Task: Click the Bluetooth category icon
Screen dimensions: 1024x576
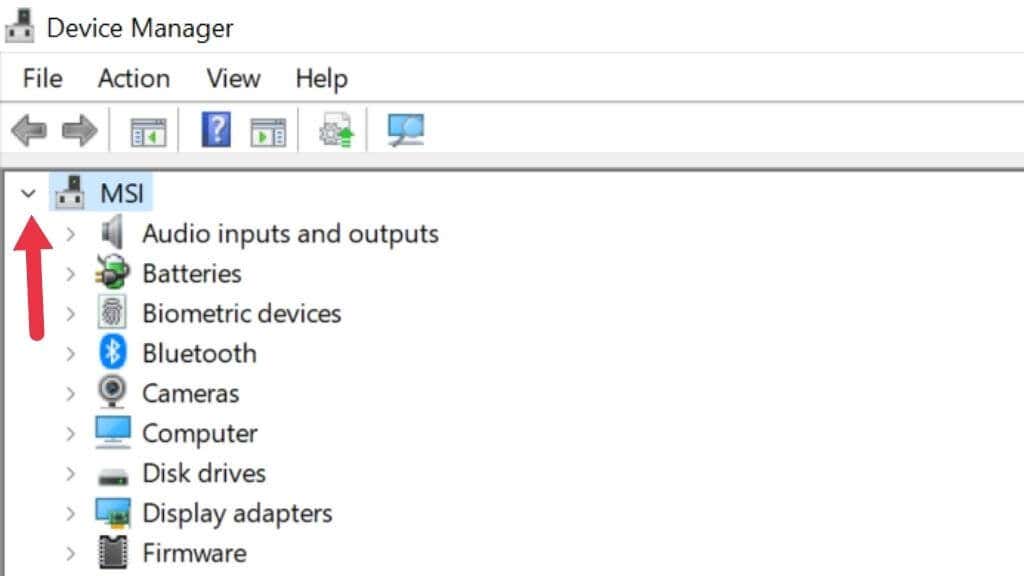Action: tap(112, 353)
